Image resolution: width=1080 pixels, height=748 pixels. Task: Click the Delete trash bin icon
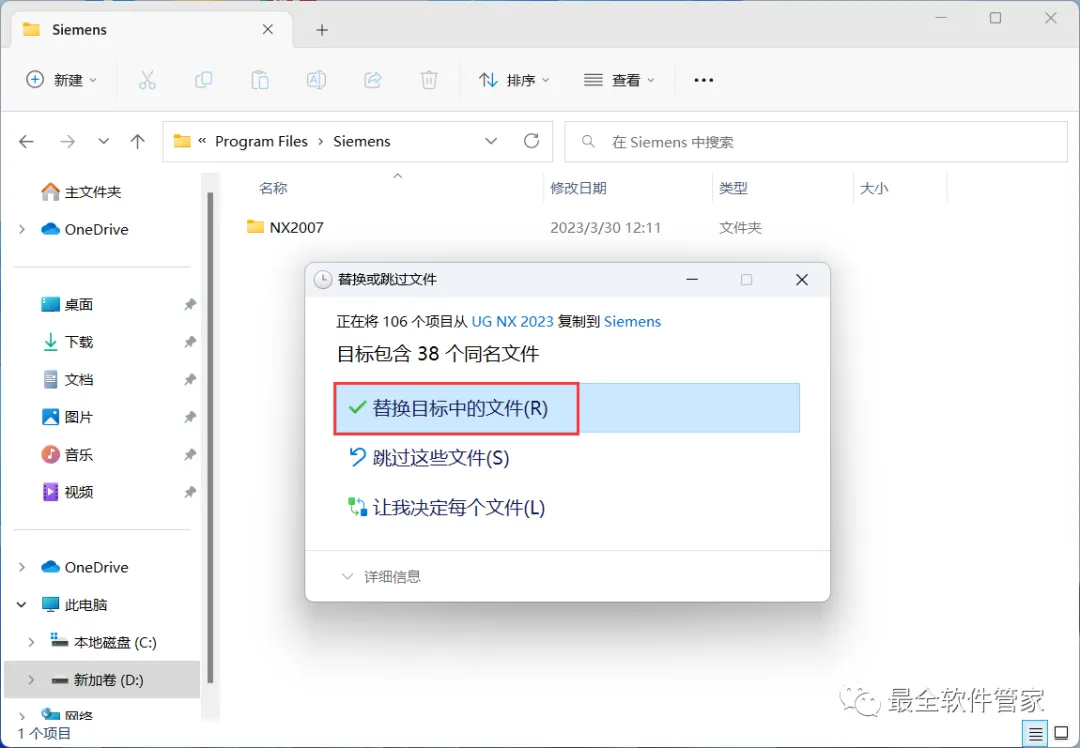click(x=428, y=80)
